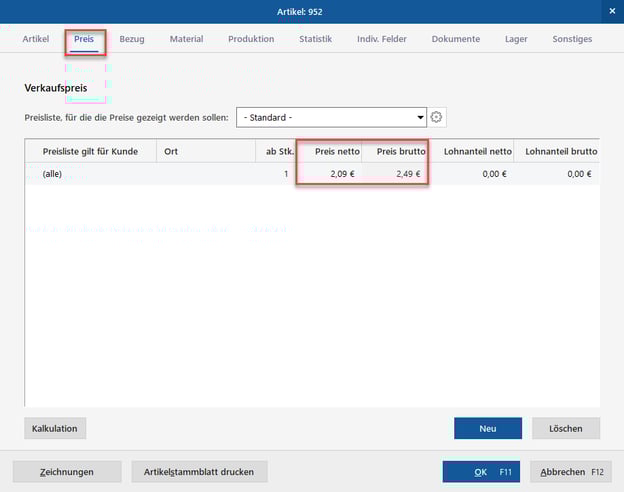Confirm with the OK button
Image resolution: width=624 pixels, height=492 pixels.
(x=481, y=472)
